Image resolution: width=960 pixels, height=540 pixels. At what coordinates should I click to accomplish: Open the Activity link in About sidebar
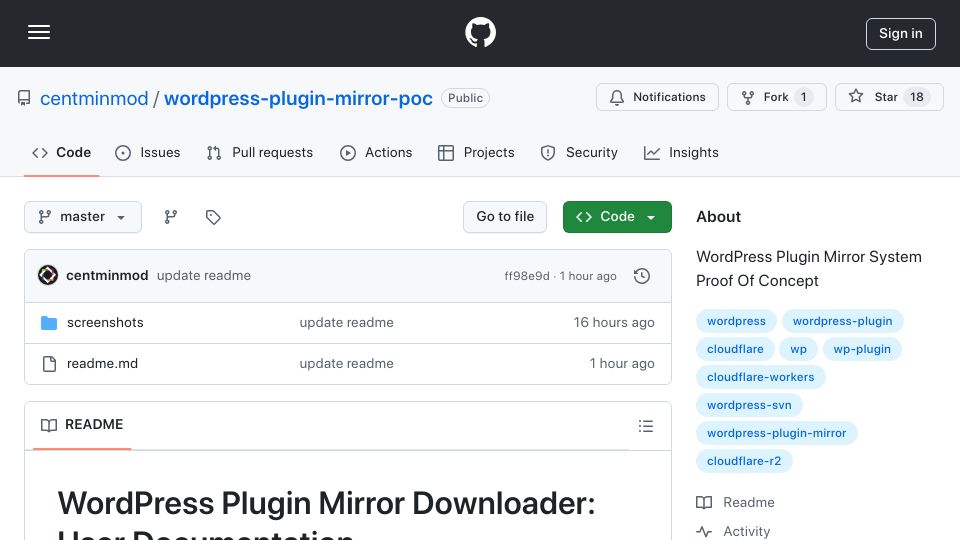(733, 531)
